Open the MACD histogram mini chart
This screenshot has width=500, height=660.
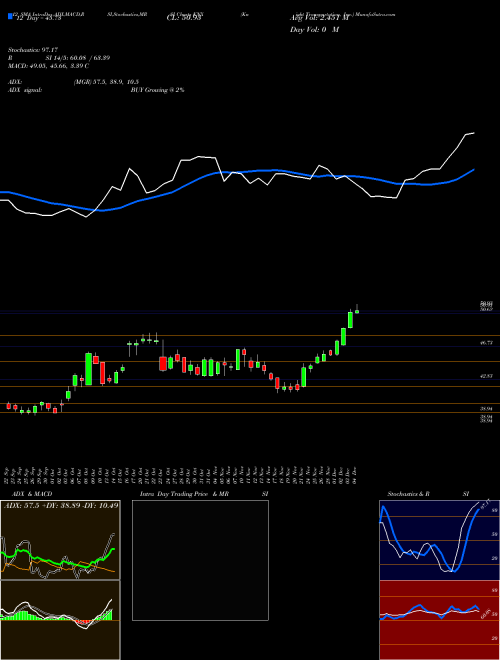pos(60,620)
